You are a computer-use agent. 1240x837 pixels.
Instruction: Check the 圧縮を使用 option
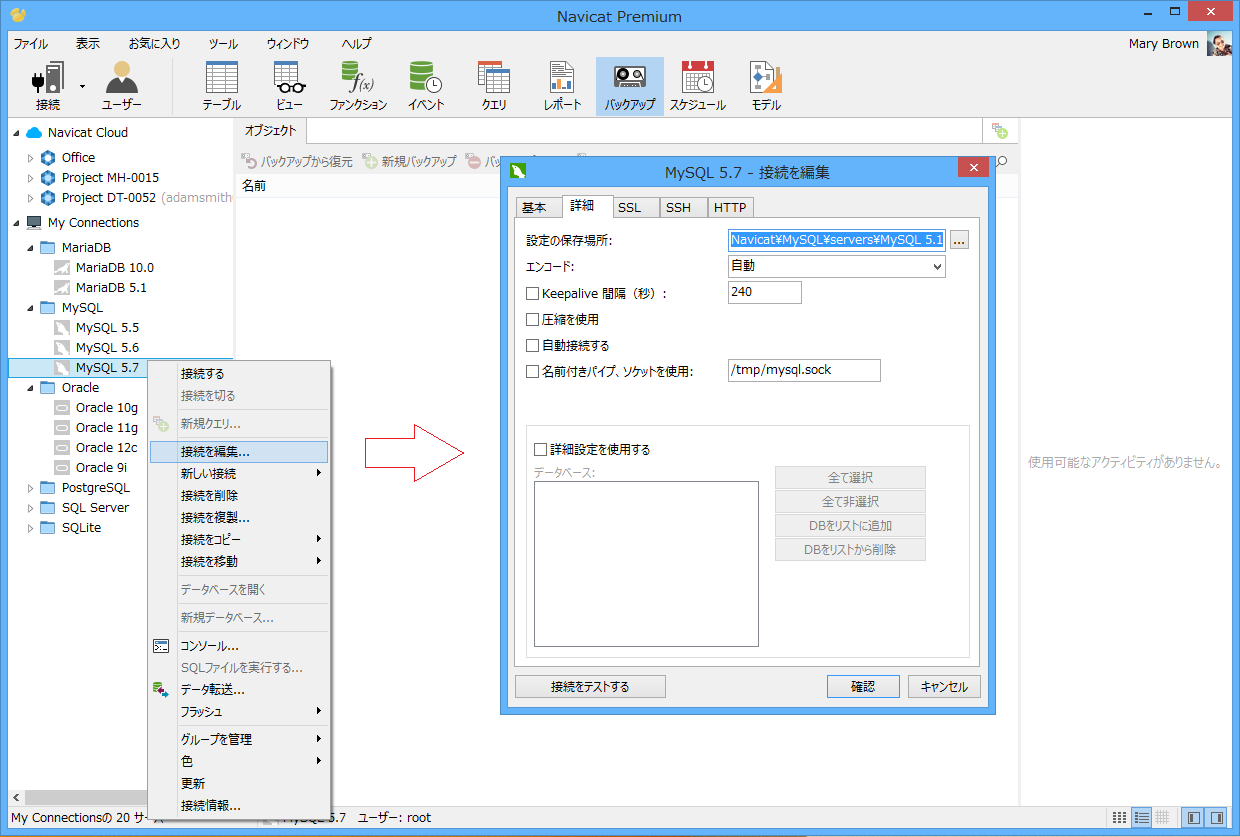pyautogui.click(x=533, y=320)
